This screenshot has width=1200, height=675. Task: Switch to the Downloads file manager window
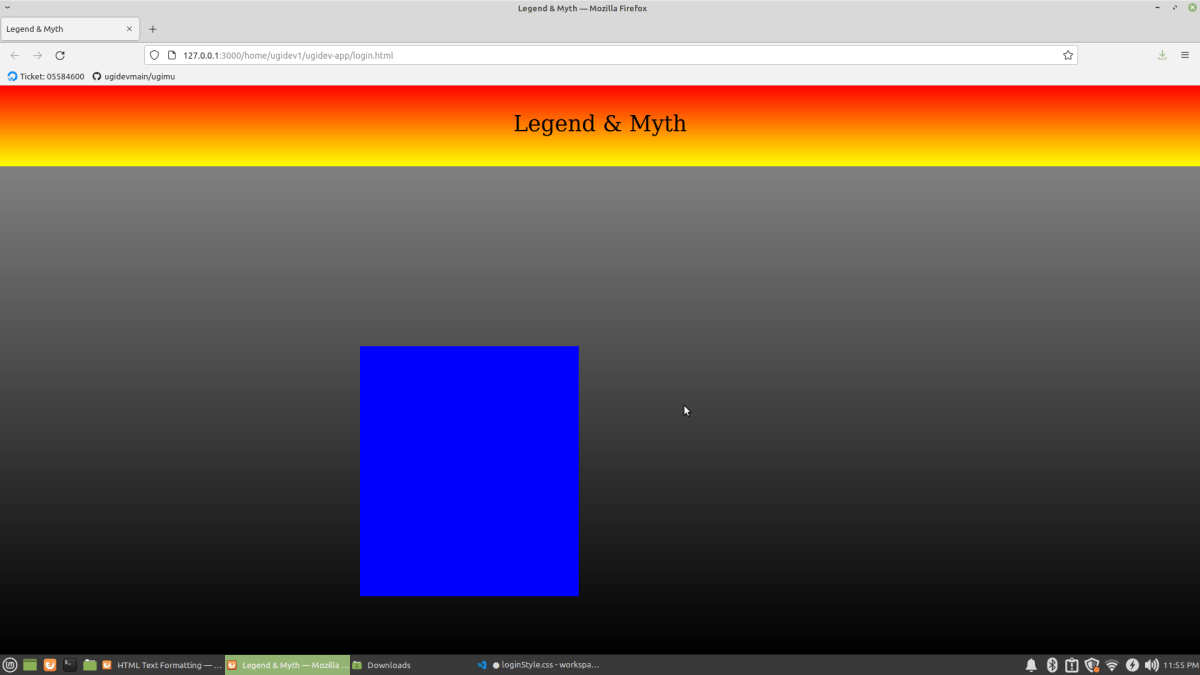click(412, 665)
